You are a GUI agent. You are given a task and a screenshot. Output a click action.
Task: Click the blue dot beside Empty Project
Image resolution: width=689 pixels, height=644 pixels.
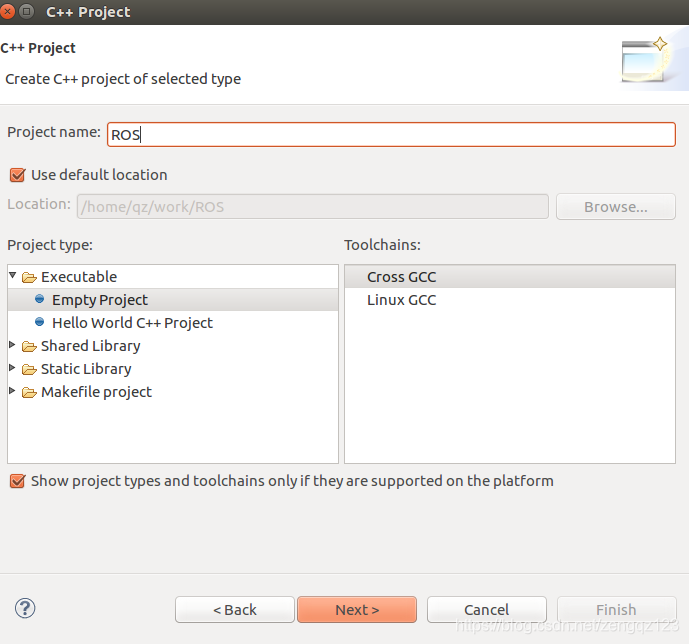click(x=40, y=299)
